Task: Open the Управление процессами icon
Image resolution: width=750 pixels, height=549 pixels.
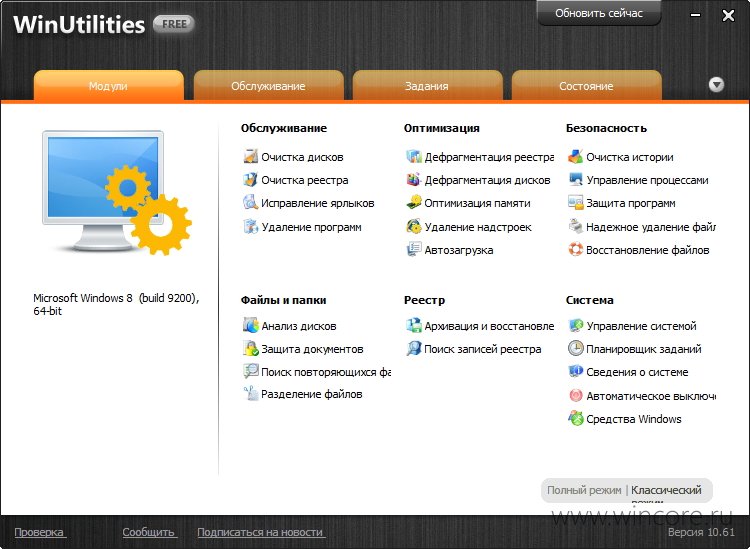Action: point(575,180)
